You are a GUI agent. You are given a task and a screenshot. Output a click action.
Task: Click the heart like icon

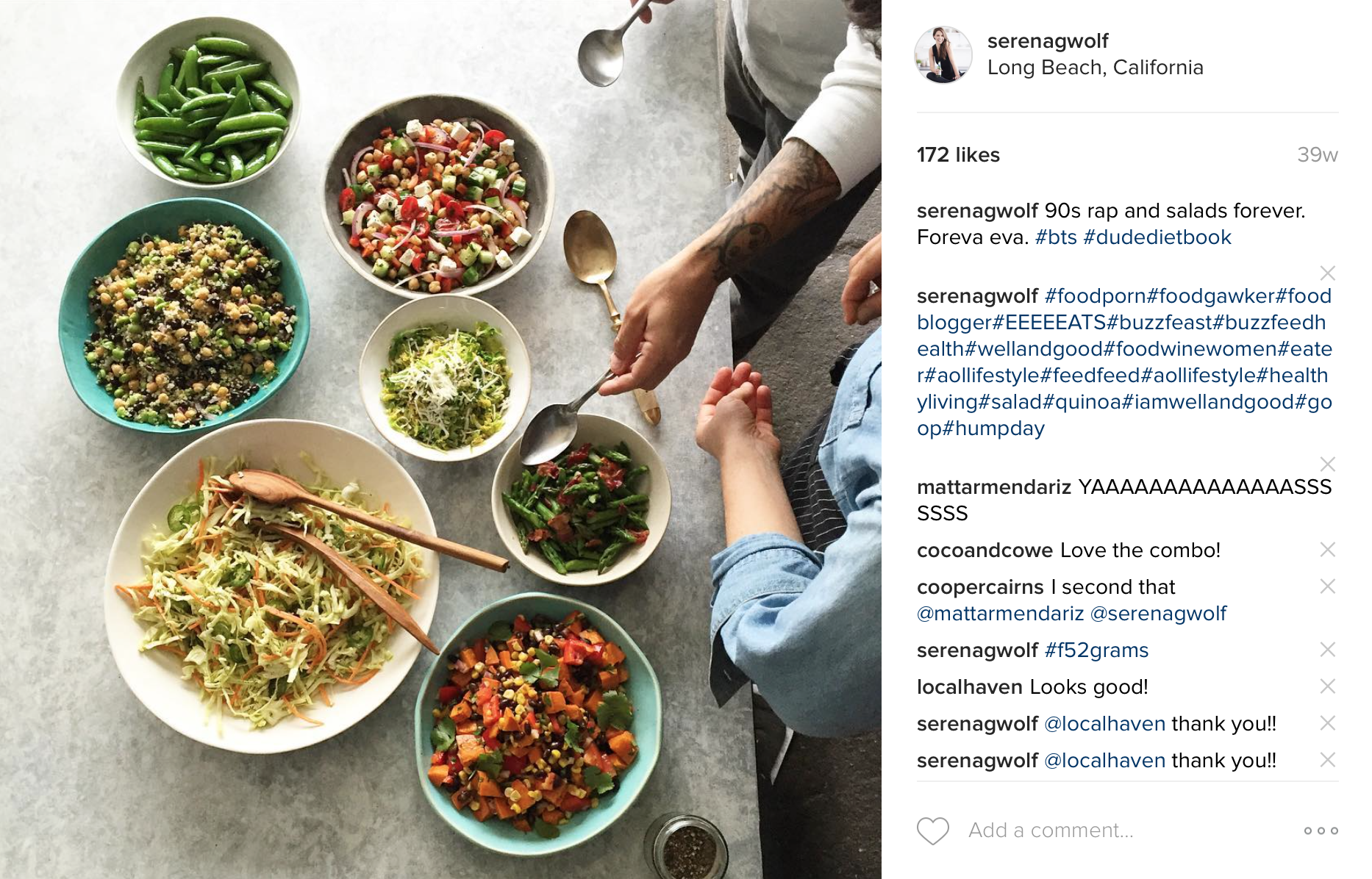click(933, 830)
